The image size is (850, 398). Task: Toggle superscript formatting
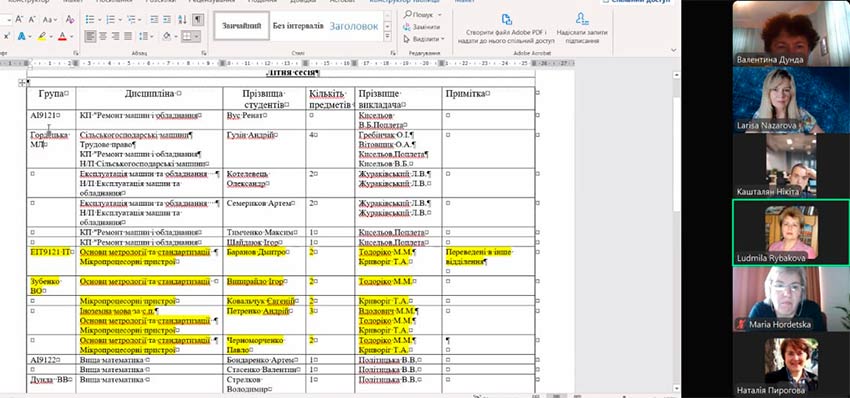point(7,36)
